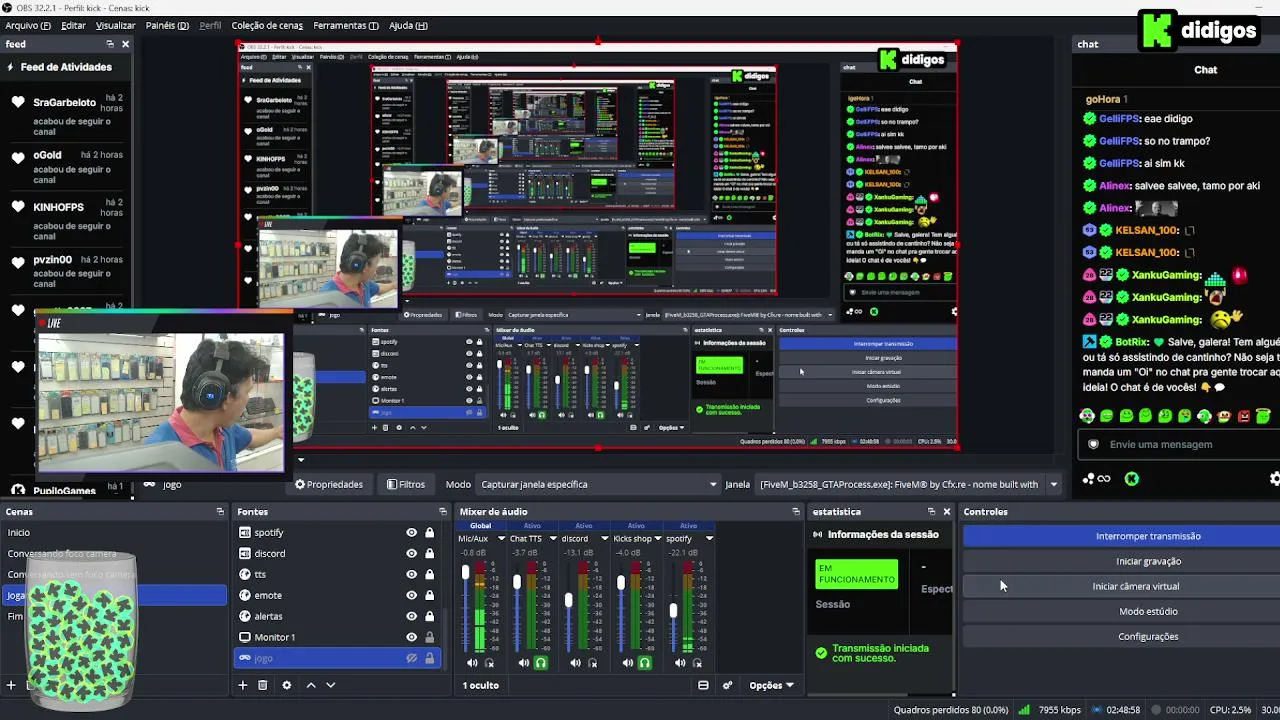Toggle monitoring headphone for Kicks shop
This screenshot has height=720, width=1280.
coord(645,663)
